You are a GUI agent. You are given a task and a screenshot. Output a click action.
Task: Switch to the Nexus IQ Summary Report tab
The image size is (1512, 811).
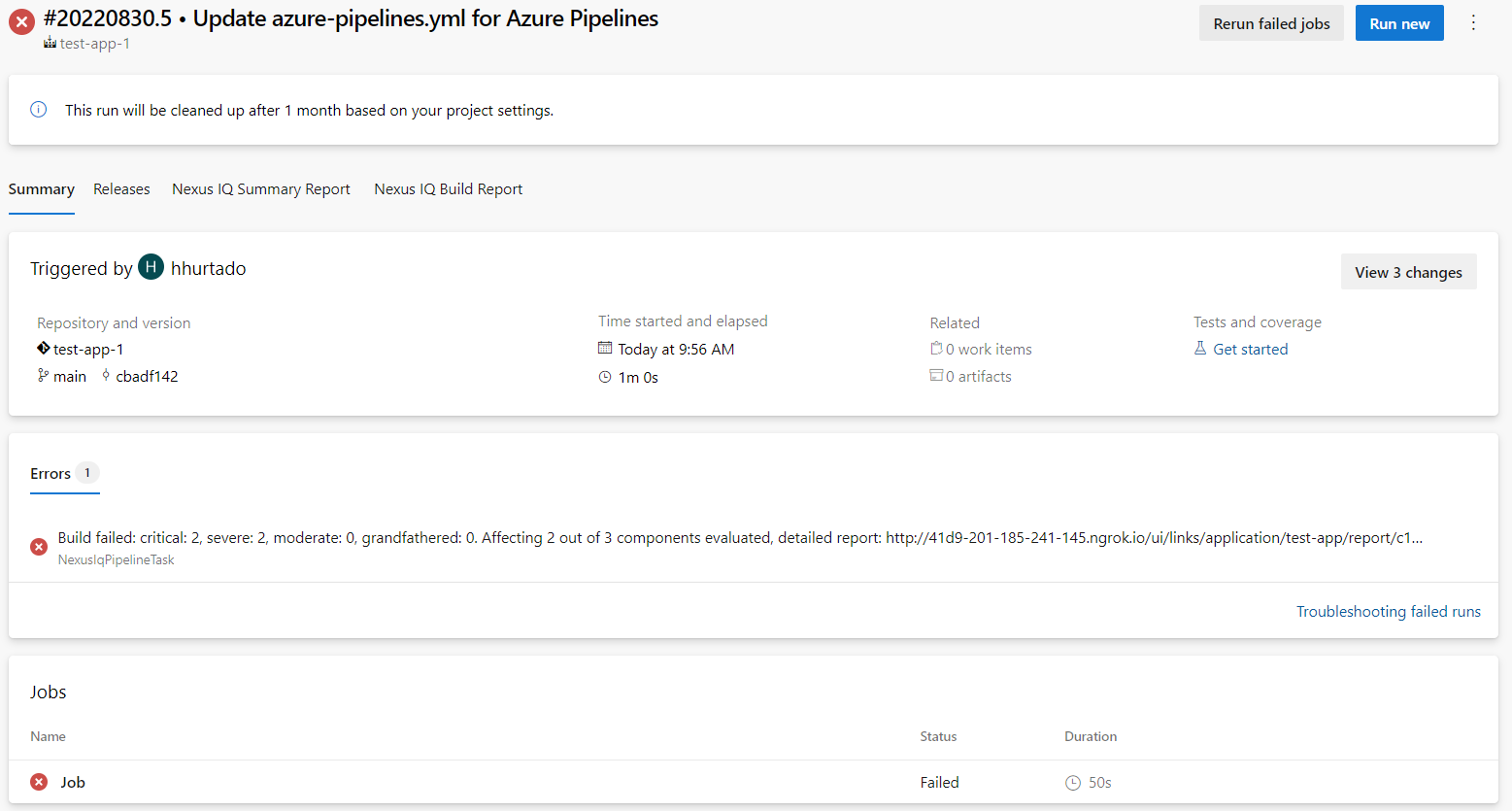(260, 188)
